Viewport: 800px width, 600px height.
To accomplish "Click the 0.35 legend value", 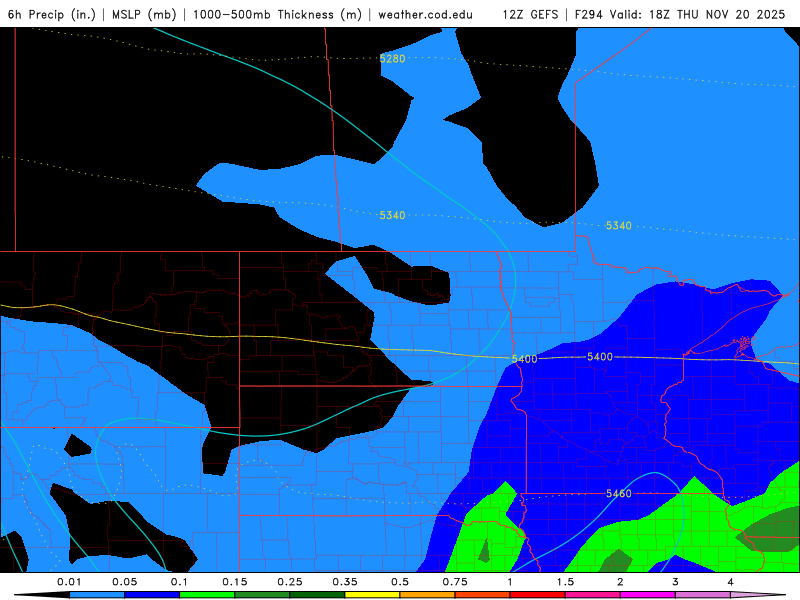I will point(345,582).
